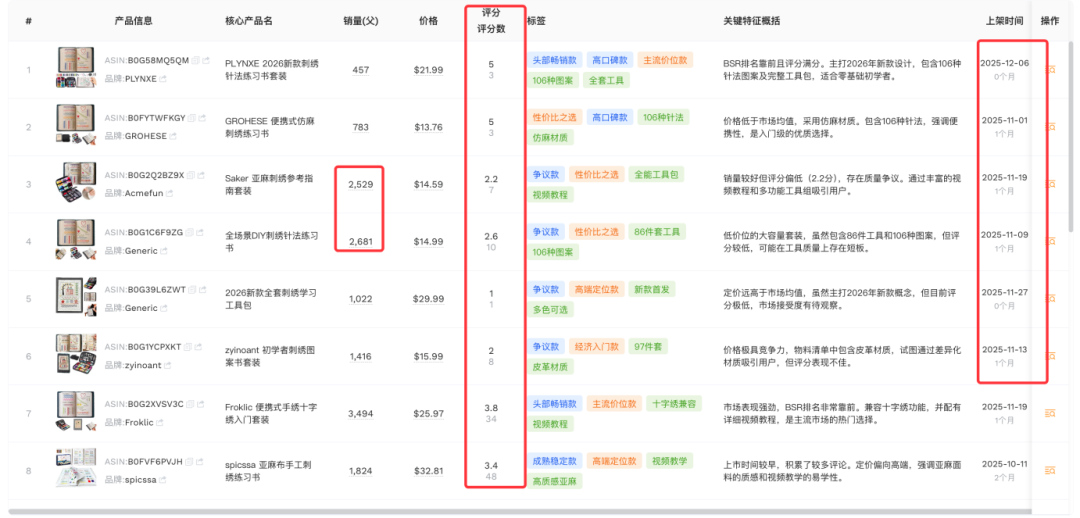The image size is (1080, 518).
Task: Click the orange action icon in PLYNXE row
Action: 1051,70
